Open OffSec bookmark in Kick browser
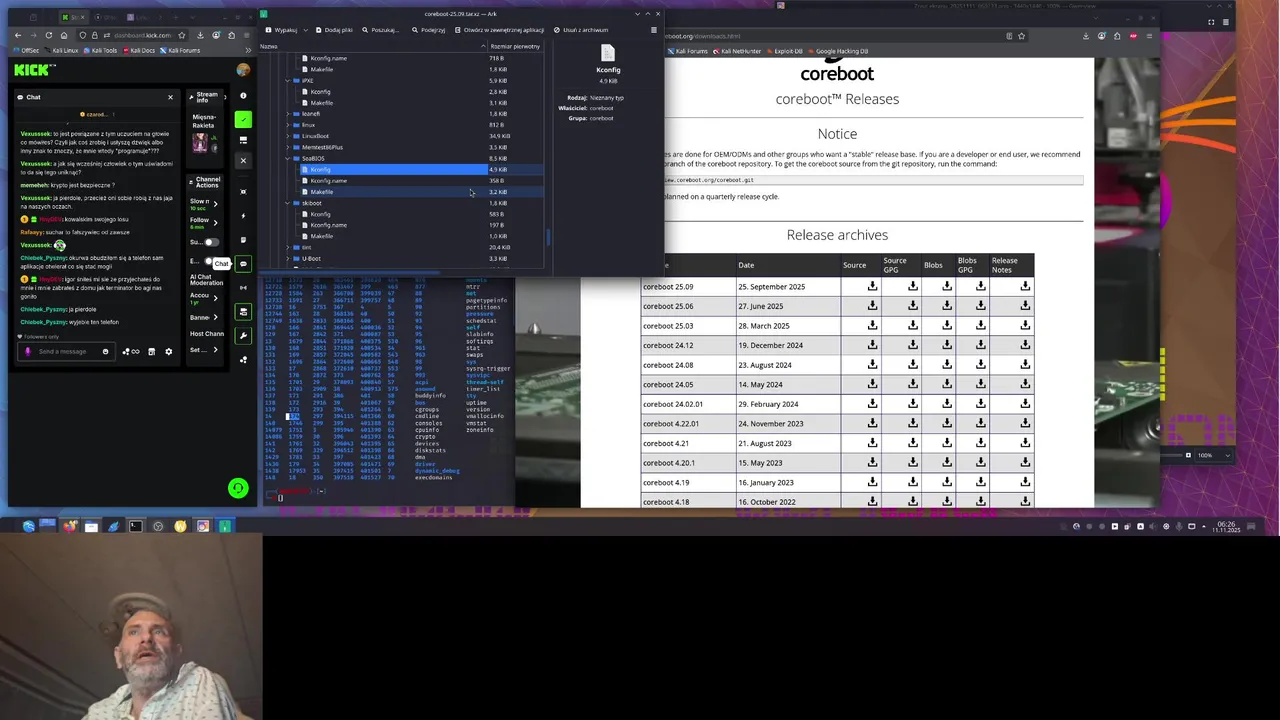Image resolution: width=1280 pixels, height=720 pixels. click(27, 50)
